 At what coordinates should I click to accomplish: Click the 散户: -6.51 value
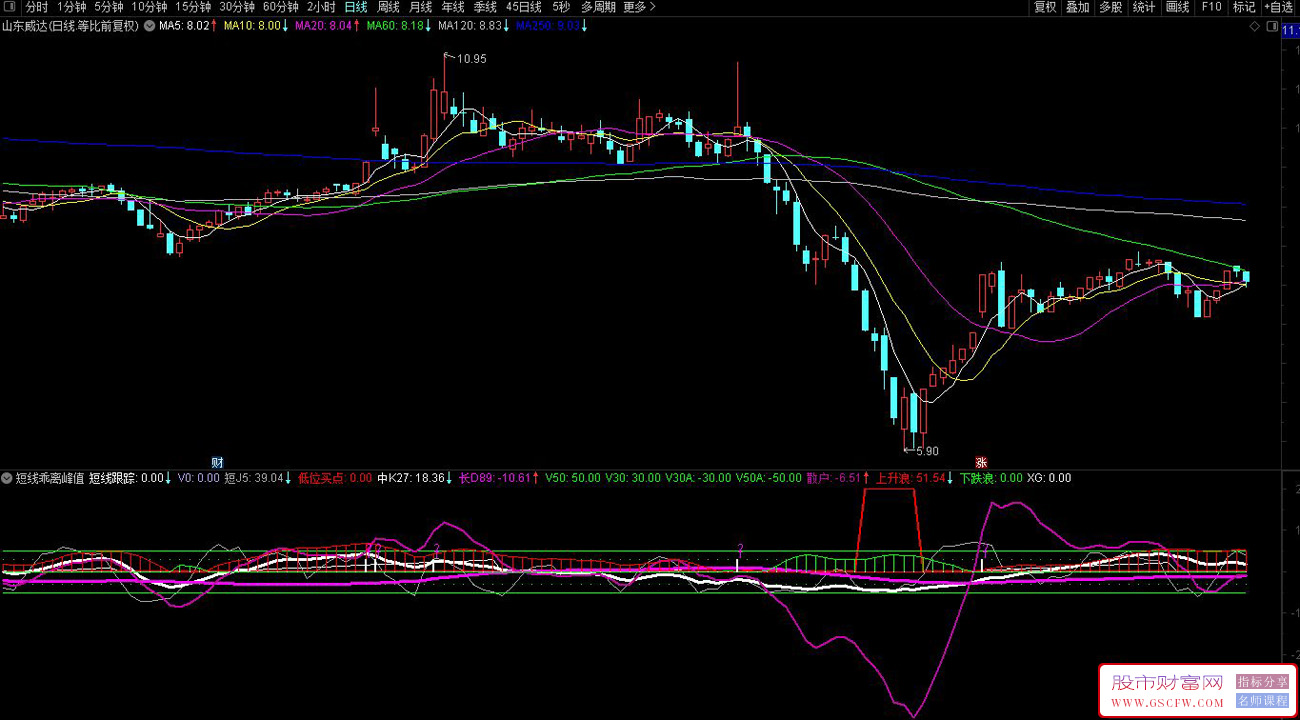tap(834, 478)
